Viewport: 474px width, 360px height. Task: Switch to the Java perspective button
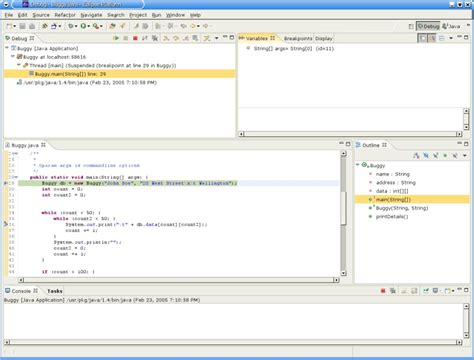coord(451,26)
